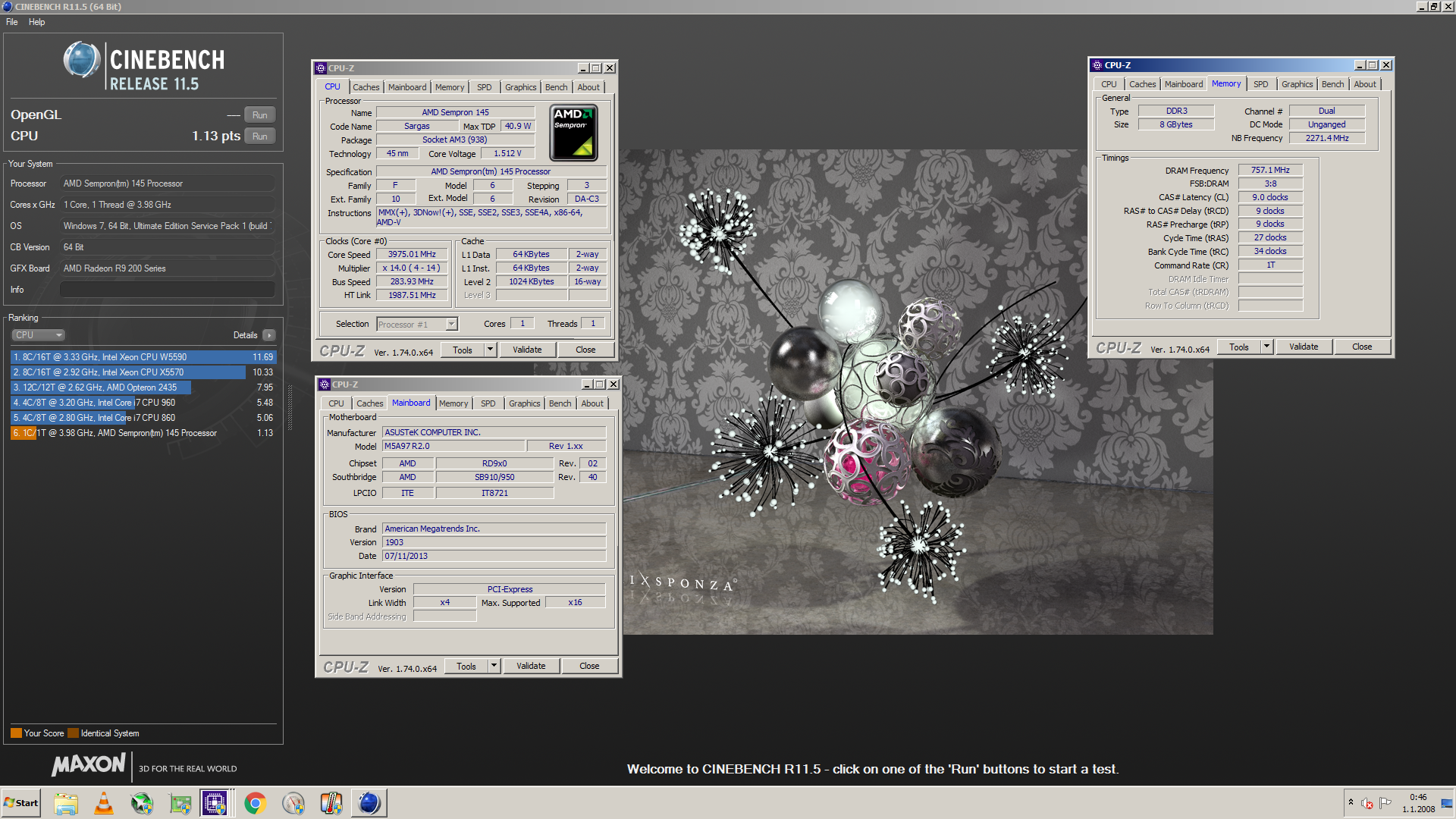Open CPU tab in bottom CPU-Z window
1456x819 pixels.
tap(336, 403)
